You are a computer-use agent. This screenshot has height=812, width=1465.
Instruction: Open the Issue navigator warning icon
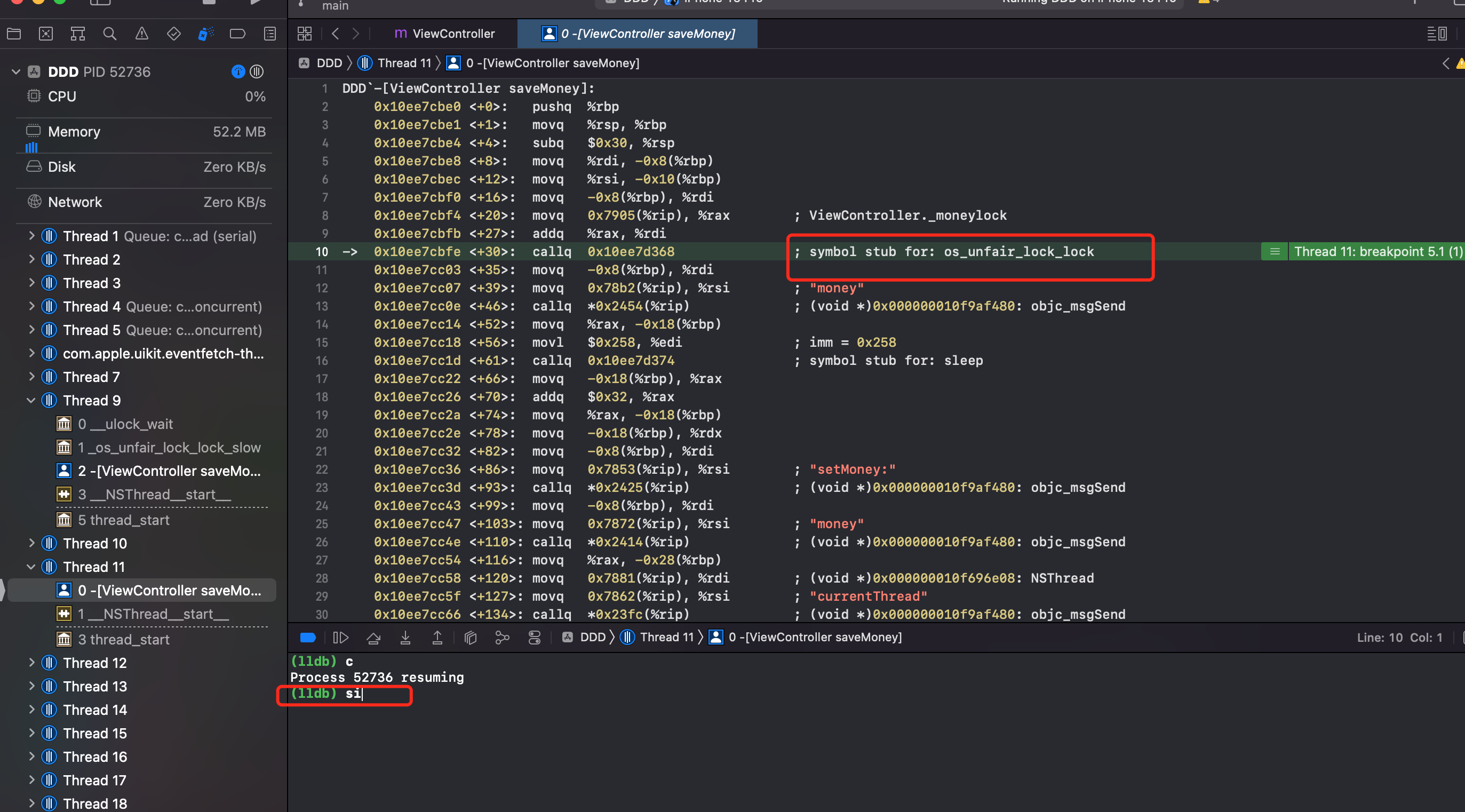141,34
